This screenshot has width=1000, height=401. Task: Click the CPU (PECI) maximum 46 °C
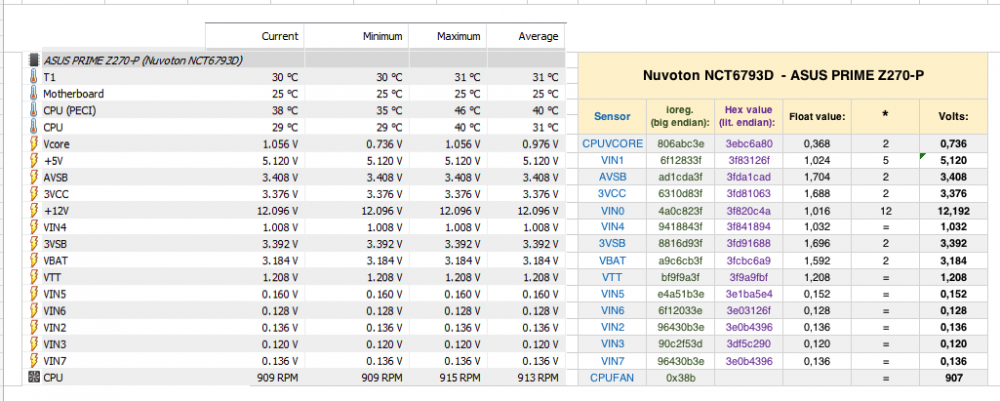(466, 110)
